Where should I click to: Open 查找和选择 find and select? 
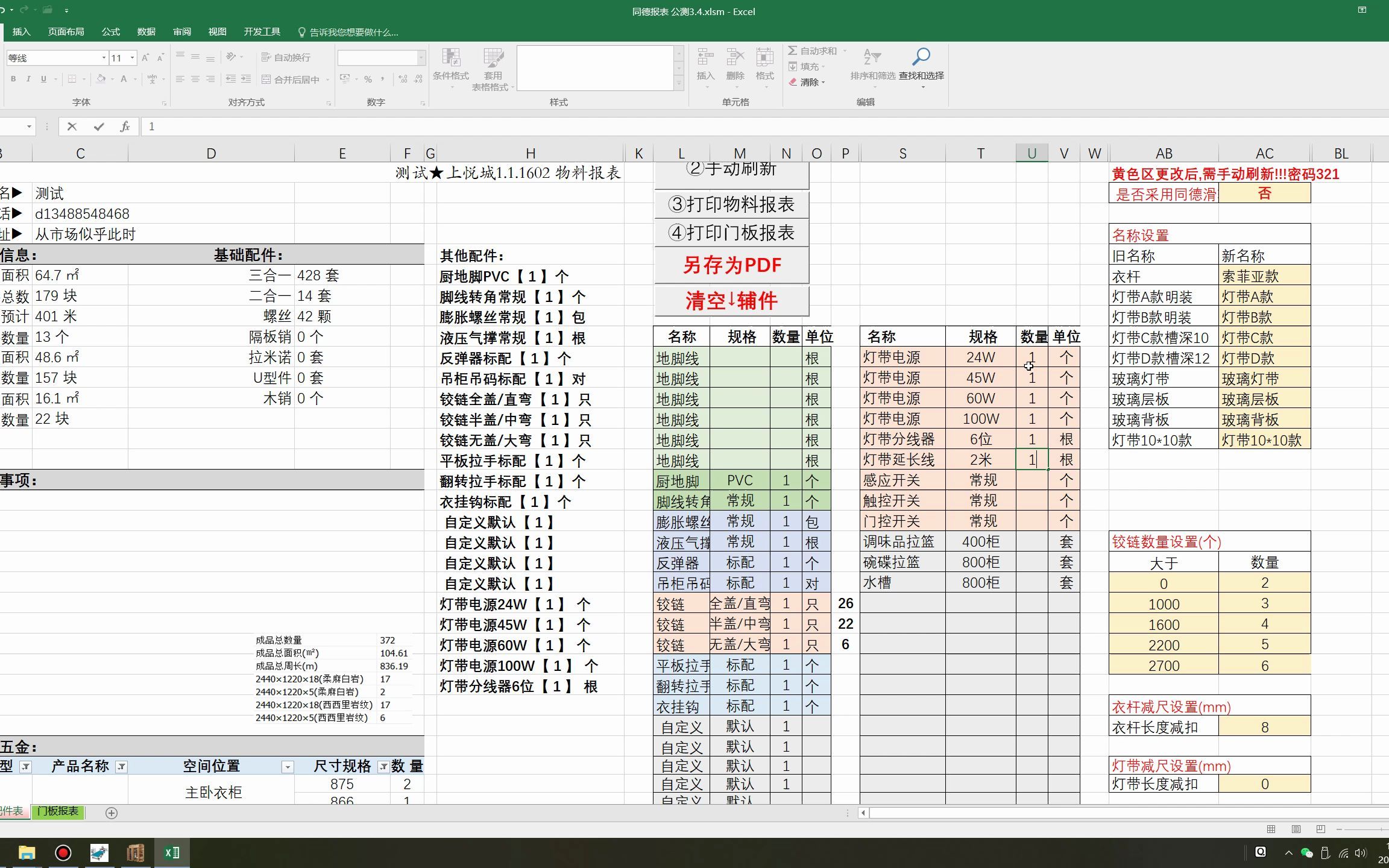pyautogui.click(x=921, y=68)
